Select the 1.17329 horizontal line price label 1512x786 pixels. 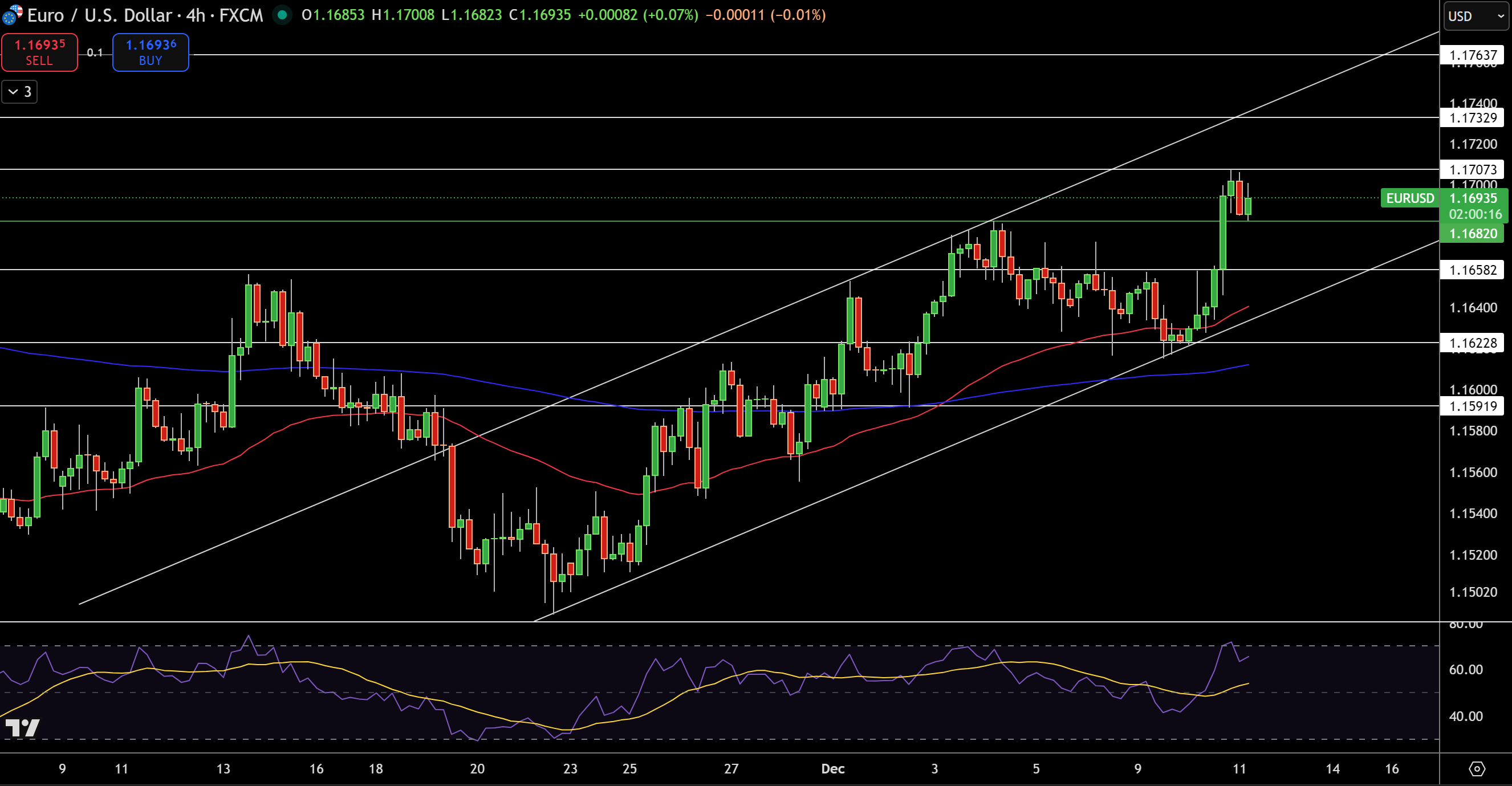point(1473,117)
